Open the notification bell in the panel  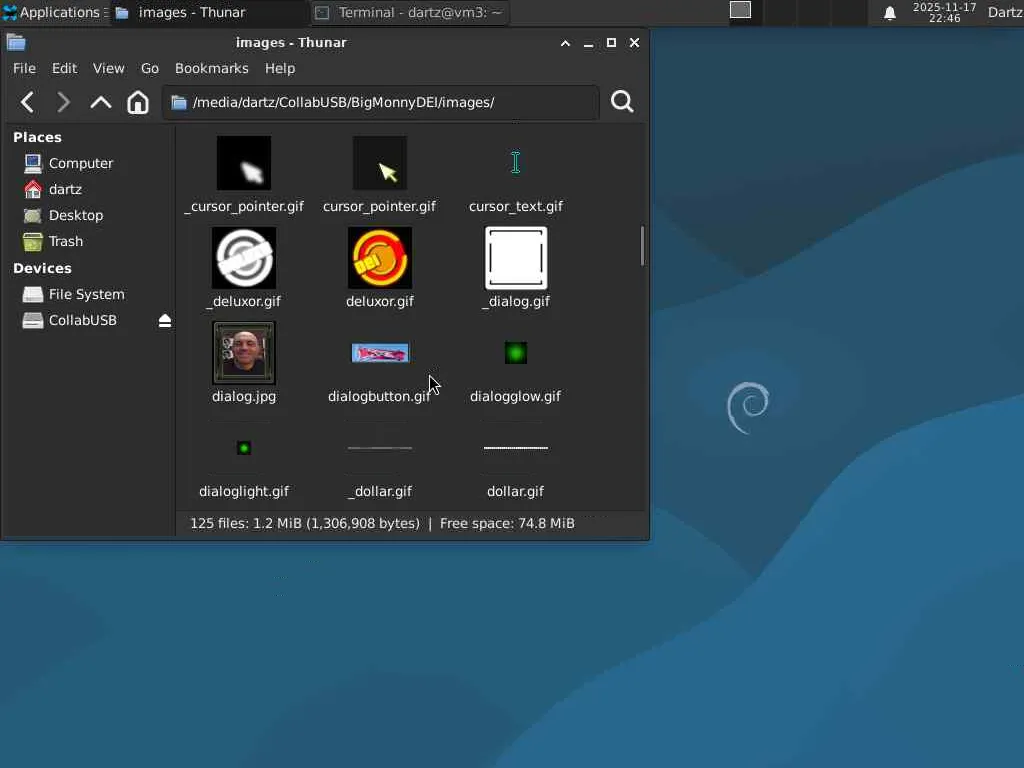tap(889, 13)
